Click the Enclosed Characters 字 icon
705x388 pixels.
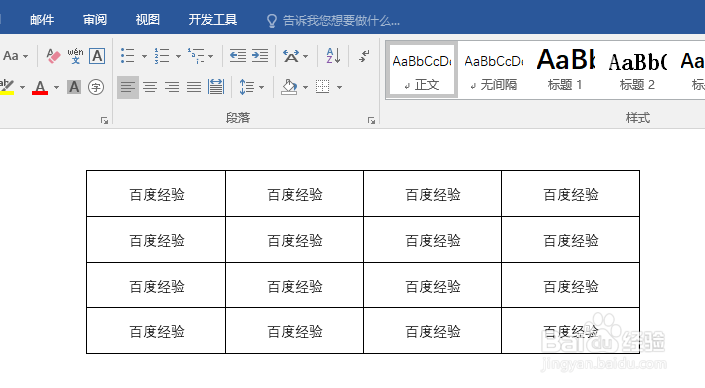coord(96,87)
